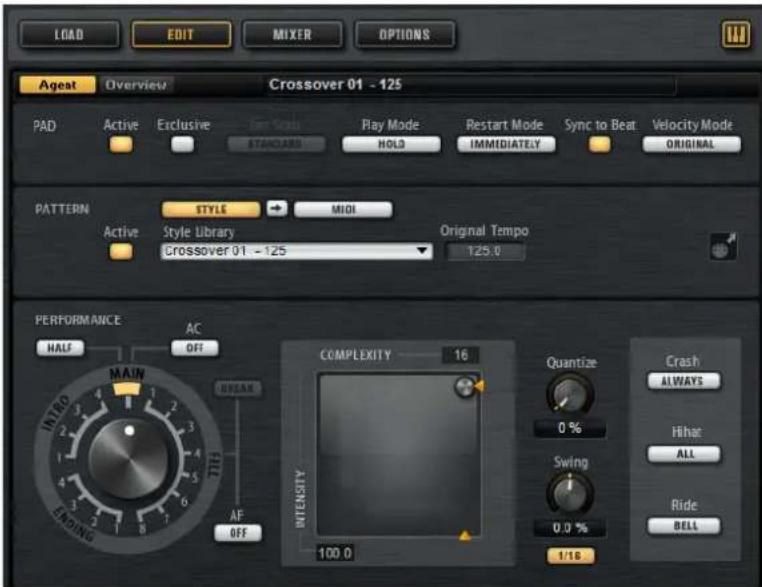The image size is (762, 587).
Task: Switch to the EDIT page
Action: point(181,35)
